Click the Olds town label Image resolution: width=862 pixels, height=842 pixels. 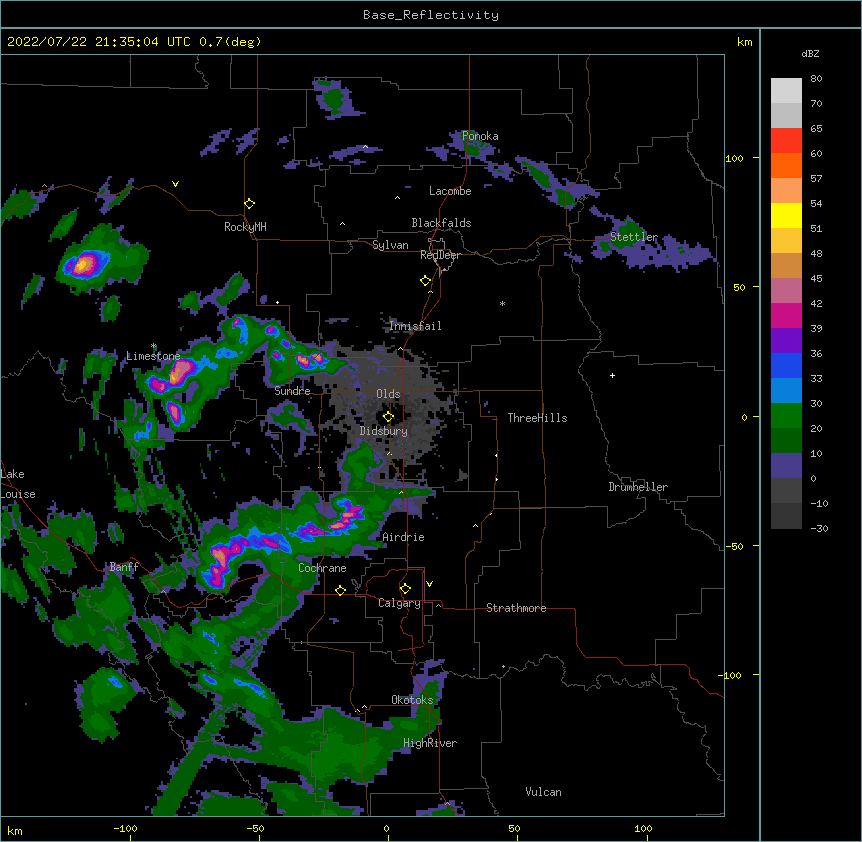click(388, 394)
